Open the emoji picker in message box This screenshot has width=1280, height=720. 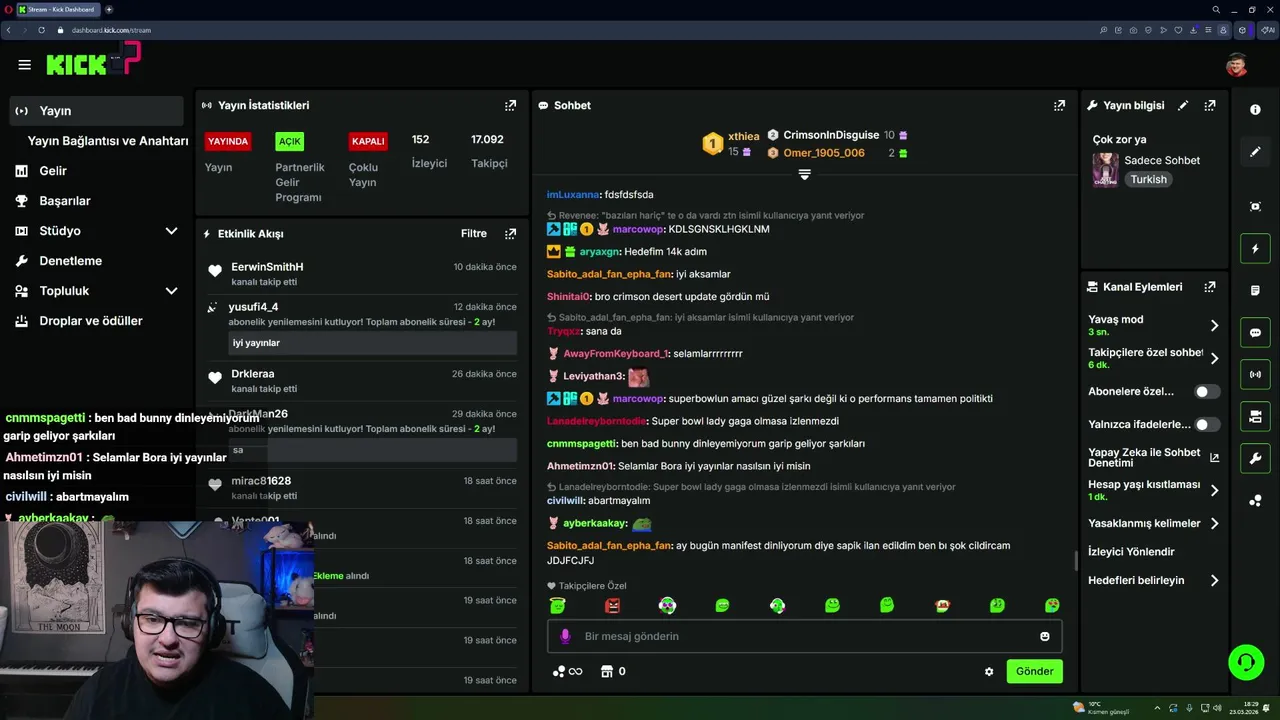click(1045, 636)
